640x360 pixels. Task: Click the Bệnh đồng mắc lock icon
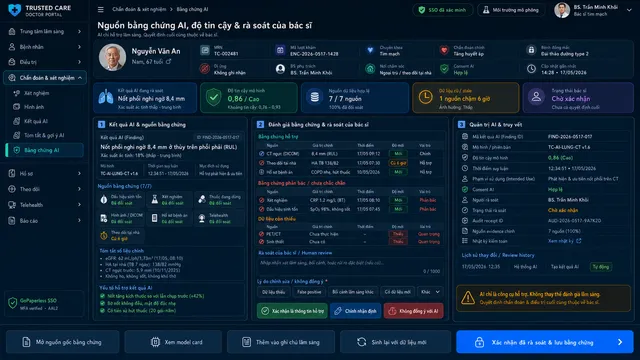[x=531, y=50]
